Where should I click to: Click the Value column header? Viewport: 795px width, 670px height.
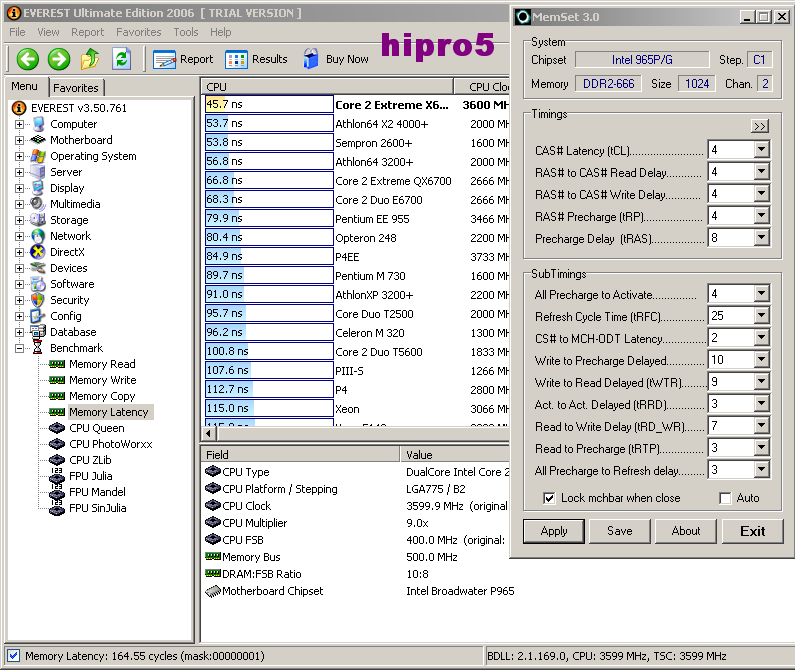tap(456, 454)
